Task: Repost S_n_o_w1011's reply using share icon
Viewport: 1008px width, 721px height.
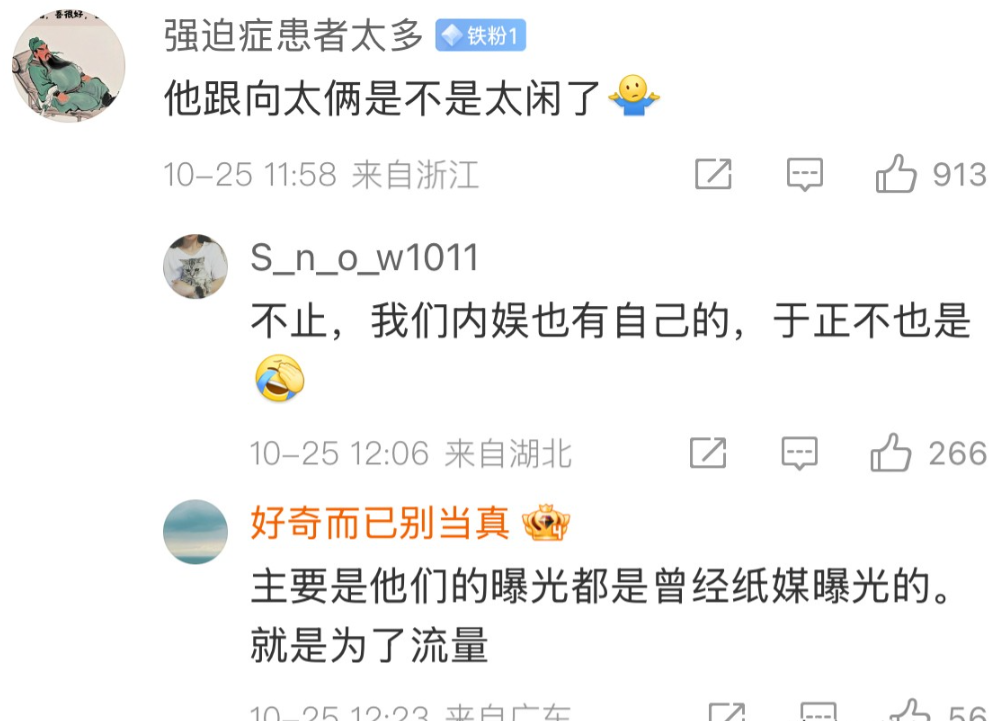Action: pyautogui.click(x=708, y=452)
